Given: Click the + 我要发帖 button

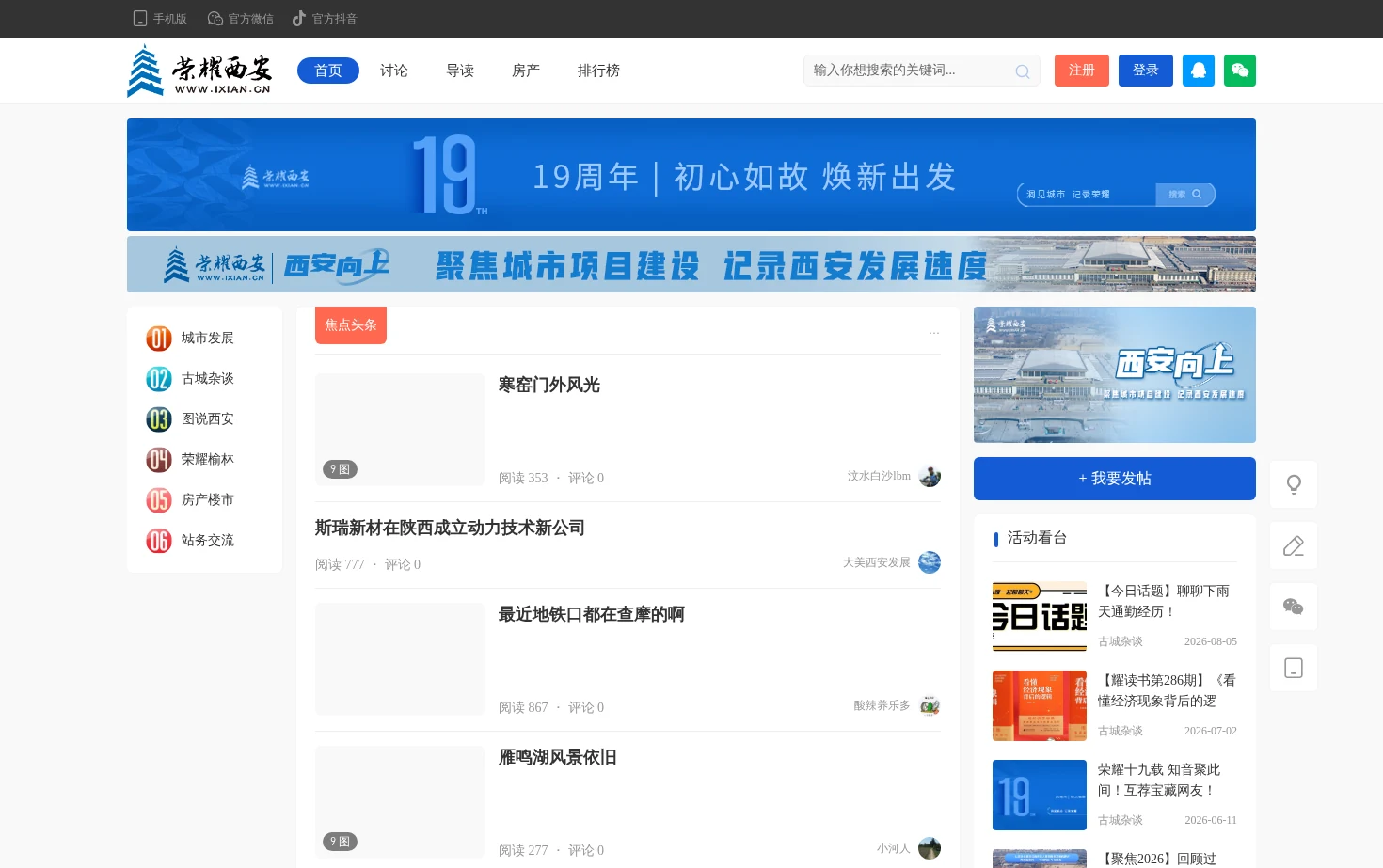Looking at the screenshot, I should tap(1115, 479).
